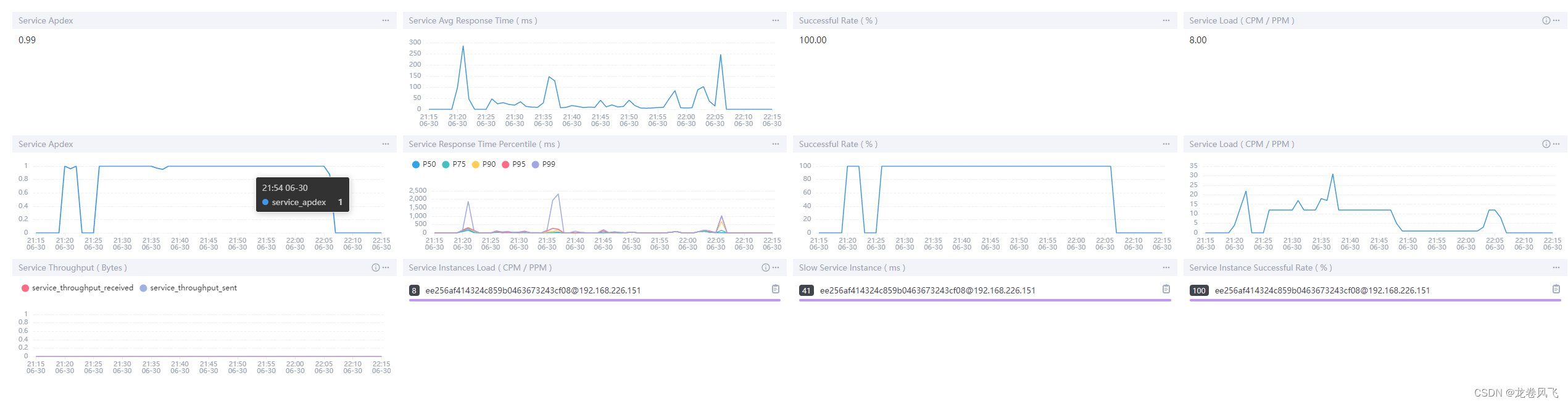
Task: Click Service Instance Successful Rate ( % ) title
Action: (x=1261, y=267)
